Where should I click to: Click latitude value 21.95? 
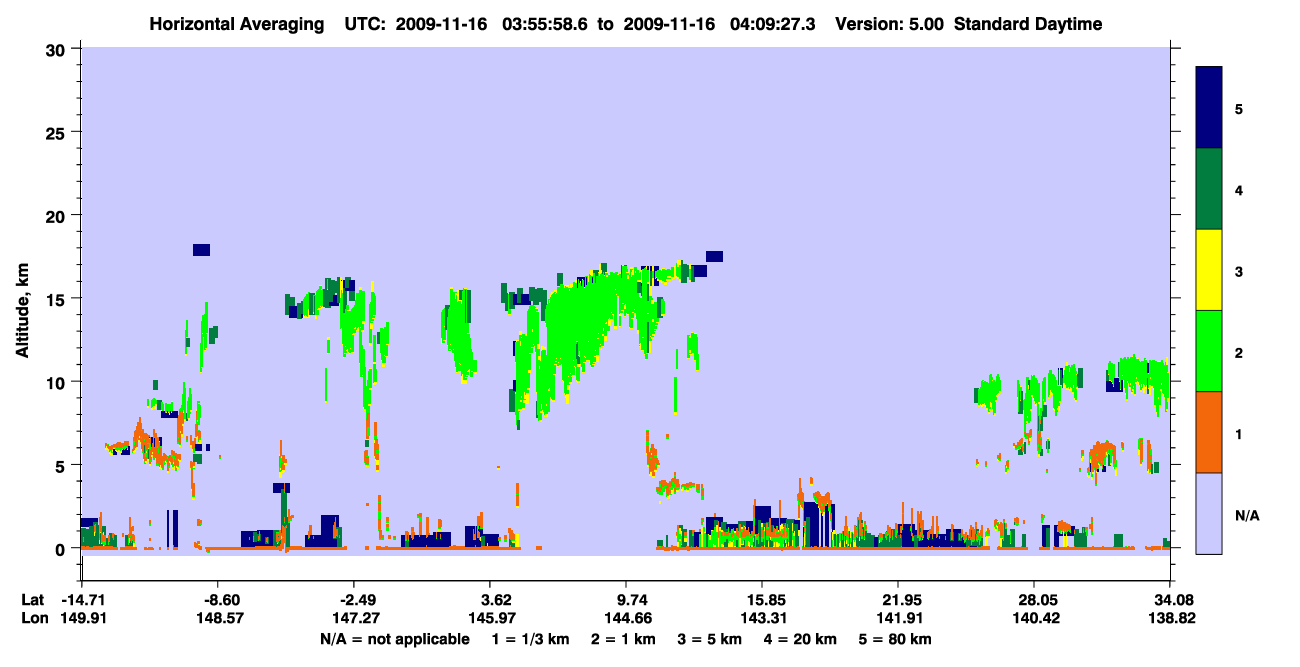point(899,600)
